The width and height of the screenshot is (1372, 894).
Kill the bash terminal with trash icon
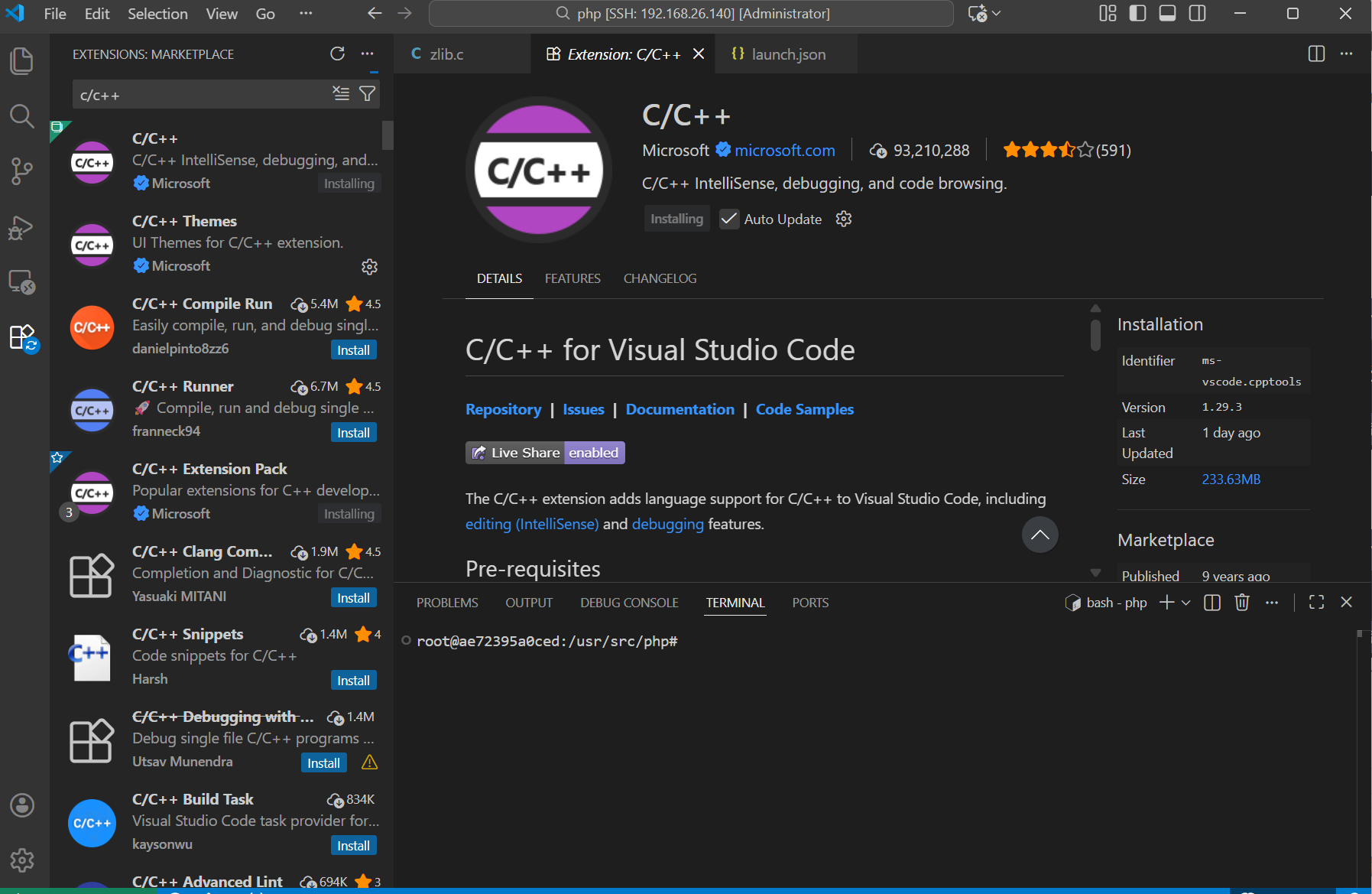point(1242,603)
